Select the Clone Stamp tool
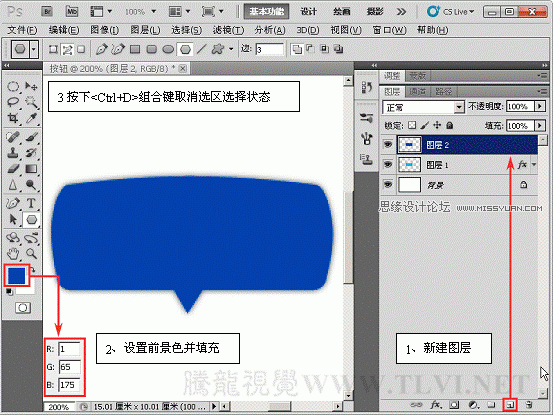This screenshot has width=553, height=415. 13,153
